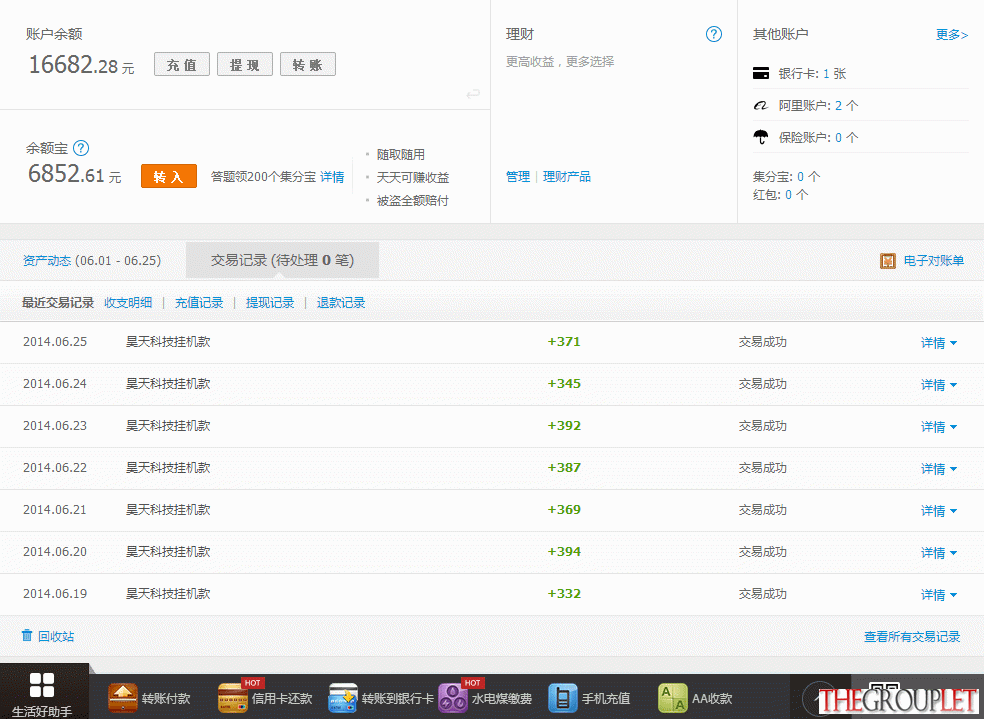Open the 手机充值 phone icon
Image resolution: width=984 pixels, height=719 pixels.
563,698
